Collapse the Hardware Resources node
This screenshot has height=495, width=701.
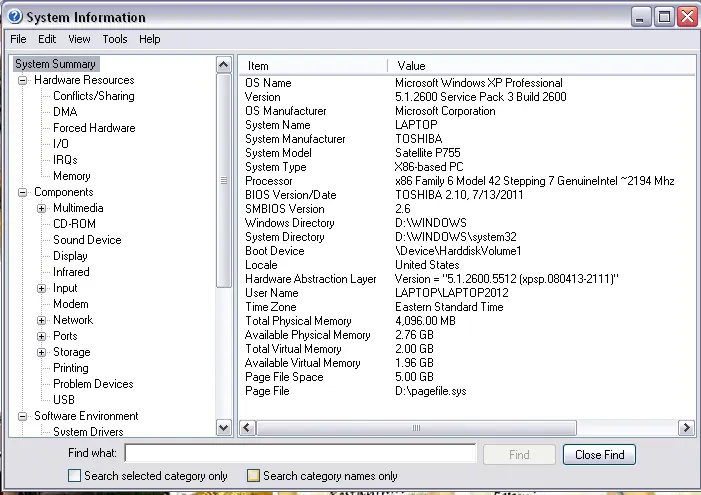tap(22, 80)
